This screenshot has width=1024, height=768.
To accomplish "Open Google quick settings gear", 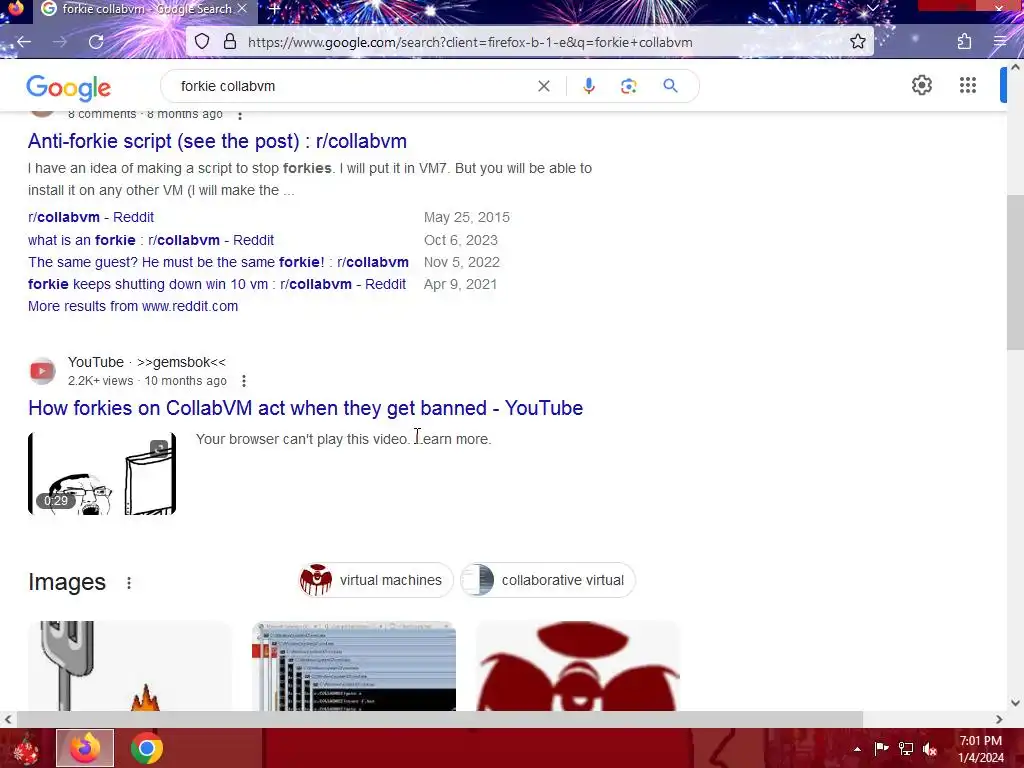I will (x=921, y=85).
